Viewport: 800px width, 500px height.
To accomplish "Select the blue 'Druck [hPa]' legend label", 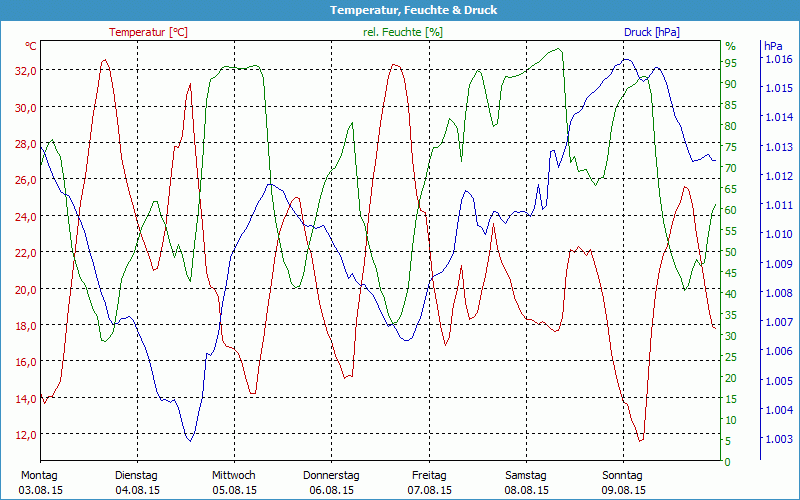I will [x=651, y=32].
